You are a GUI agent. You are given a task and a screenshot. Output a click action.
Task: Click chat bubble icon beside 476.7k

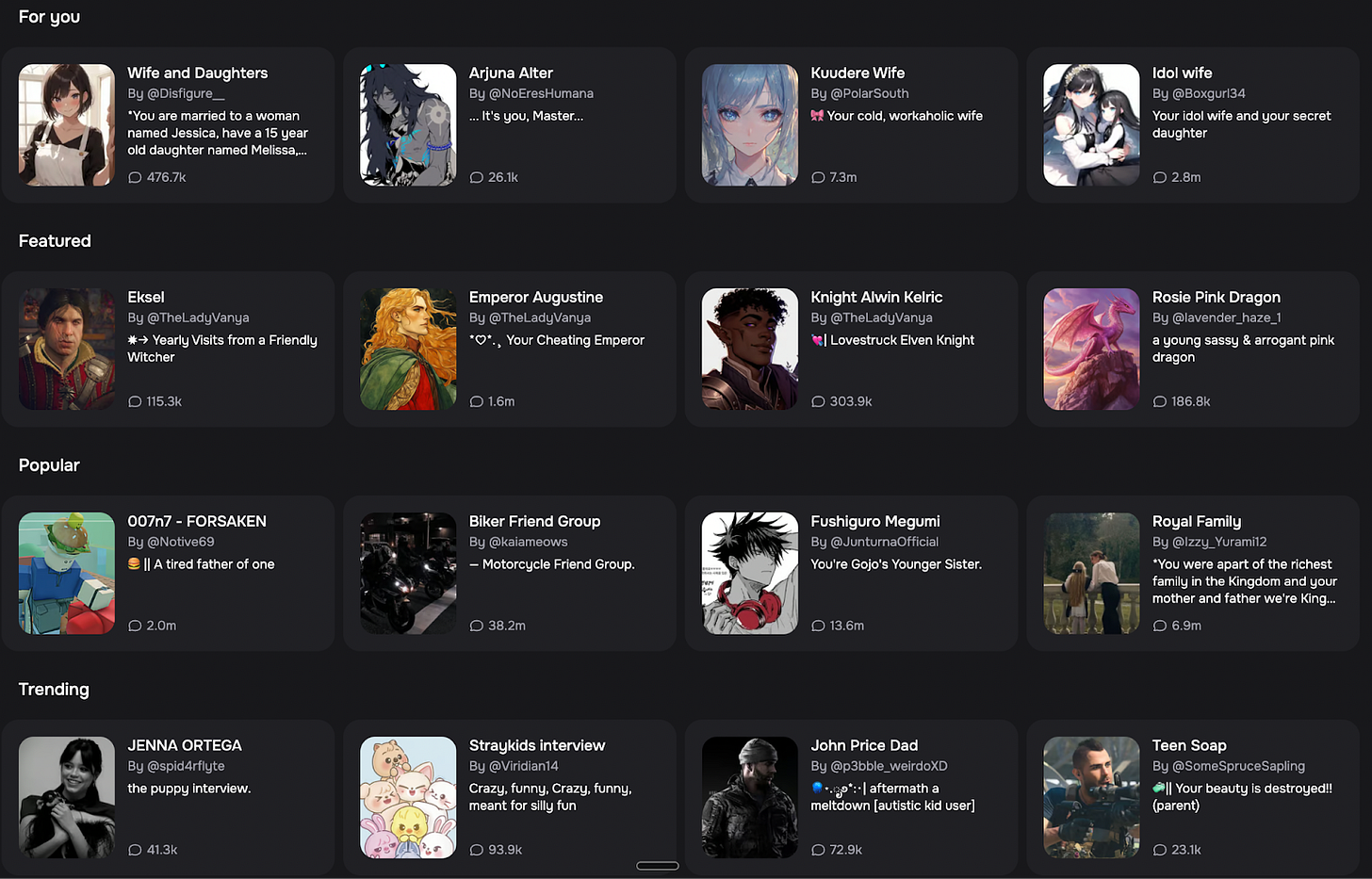coord(135,177)
